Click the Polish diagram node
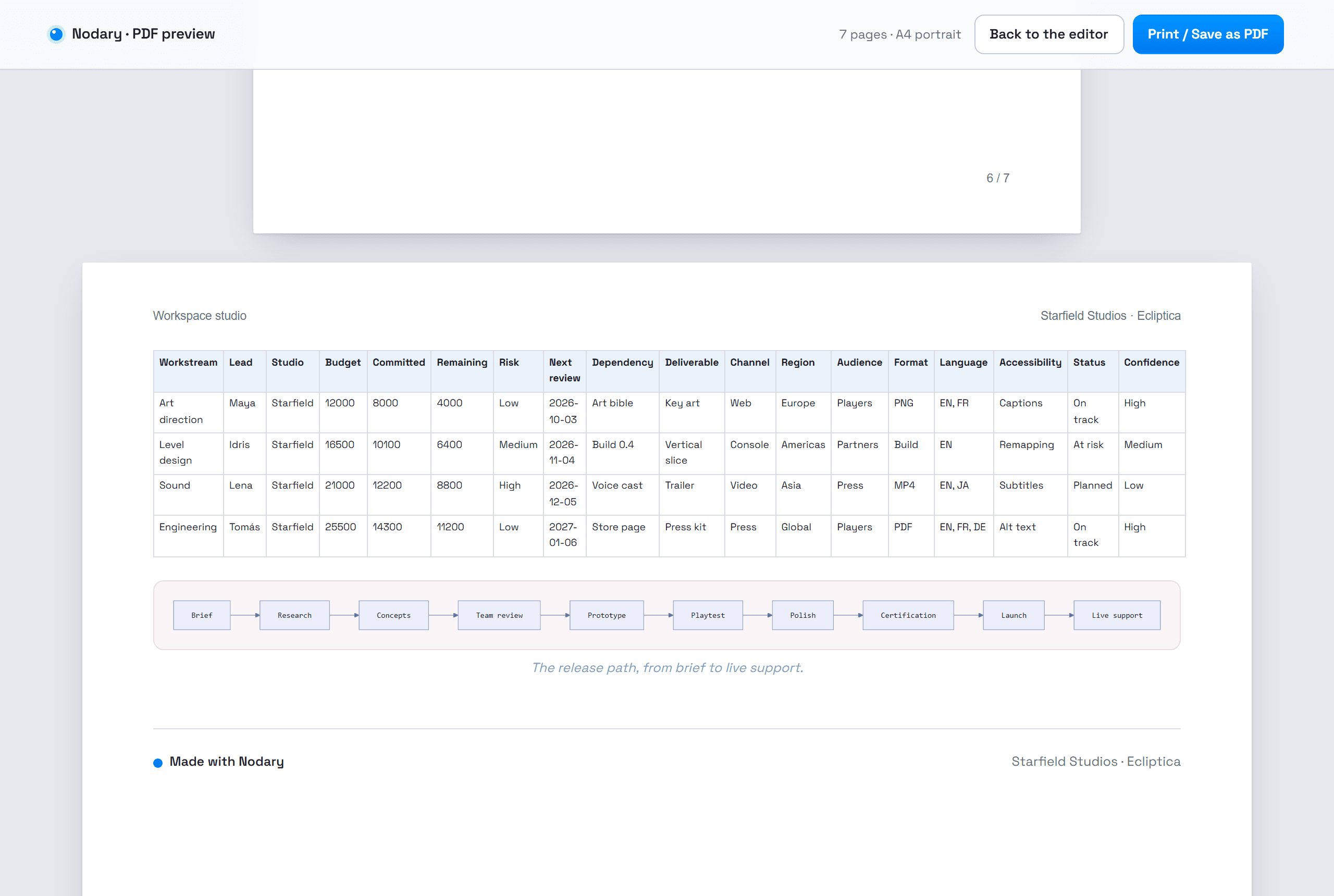 click(802, 615)
